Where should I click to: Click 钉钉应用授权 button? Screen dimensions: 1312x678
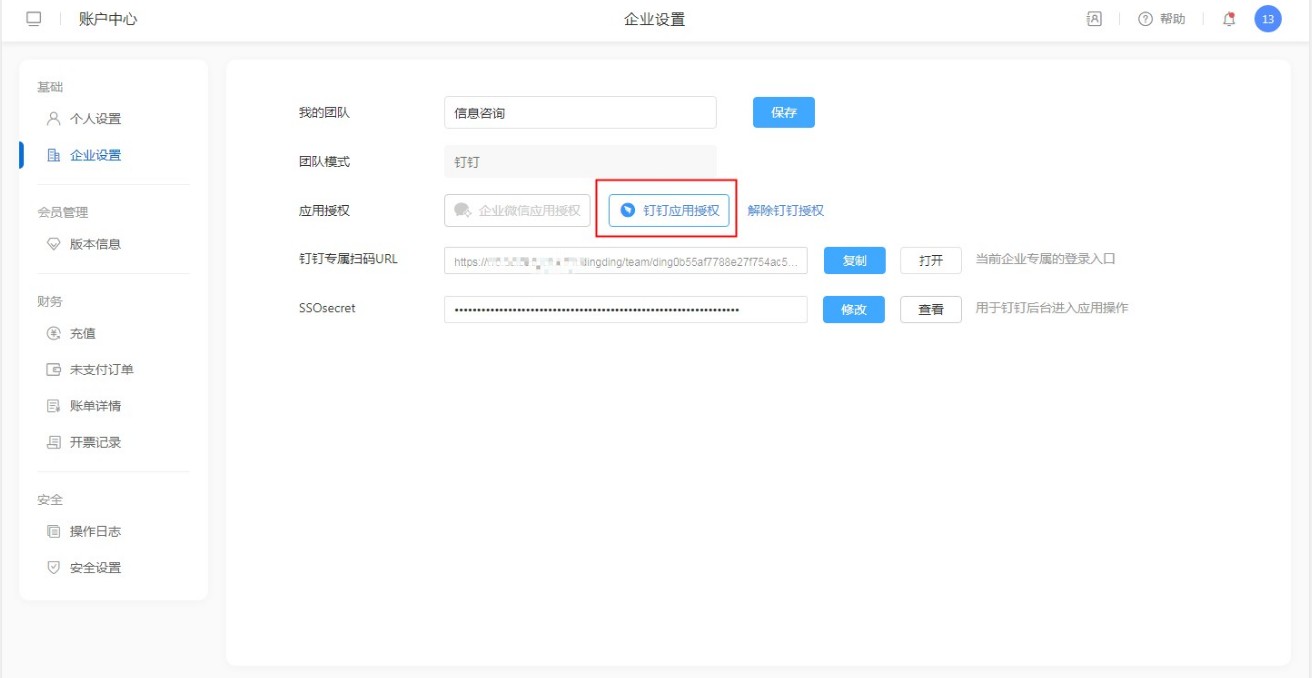tap(669, 210)
